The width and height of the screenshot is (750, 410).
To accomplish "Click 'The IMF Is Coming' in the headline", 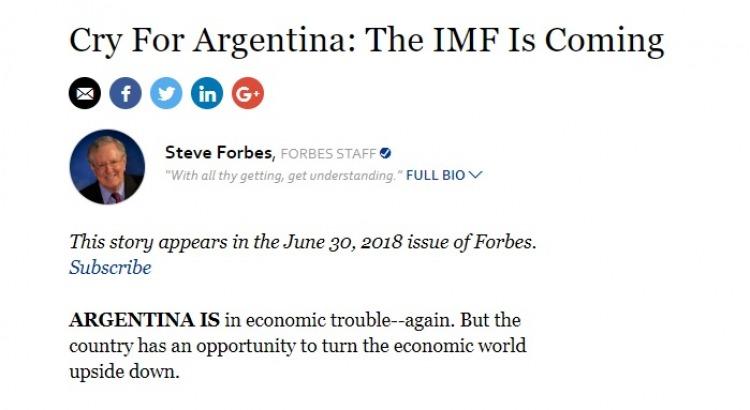I will coord(515,40).
